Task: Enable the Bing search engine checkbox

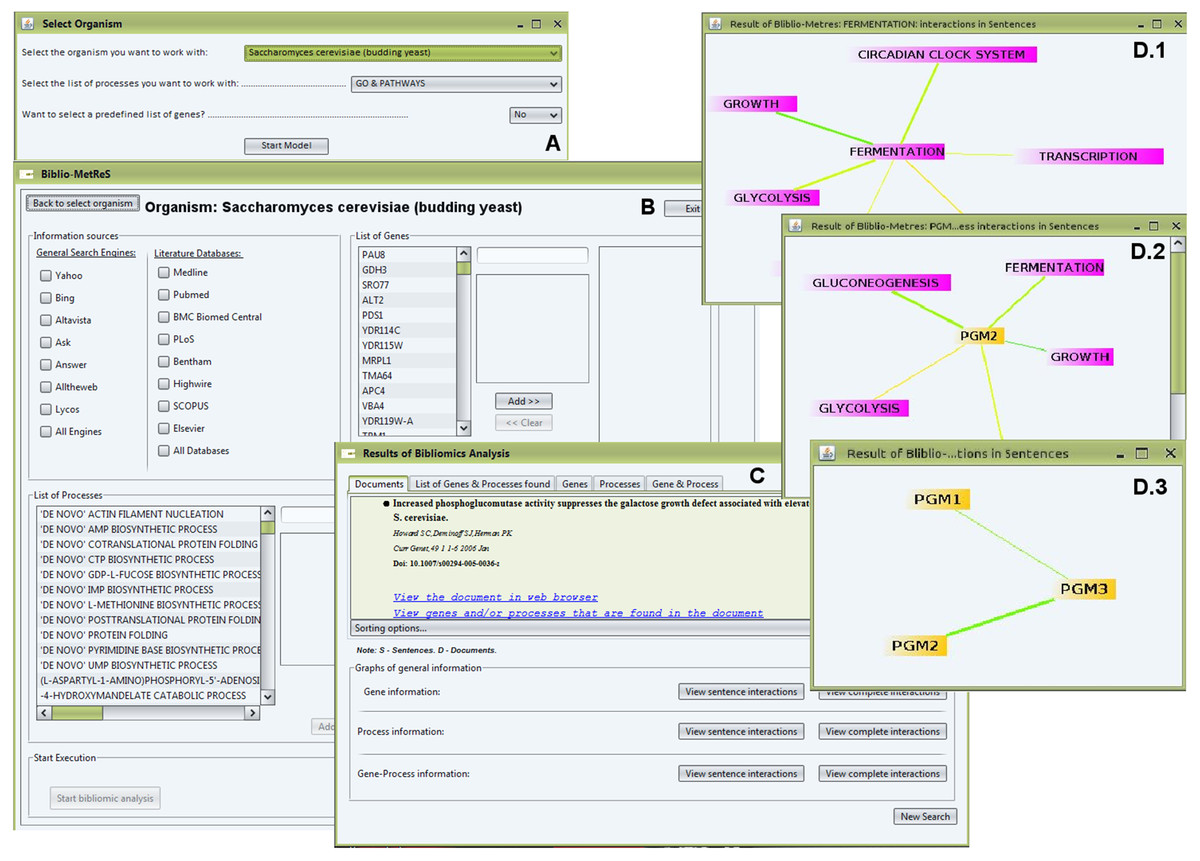Action: pyautogui.click(x=46, y=298)
